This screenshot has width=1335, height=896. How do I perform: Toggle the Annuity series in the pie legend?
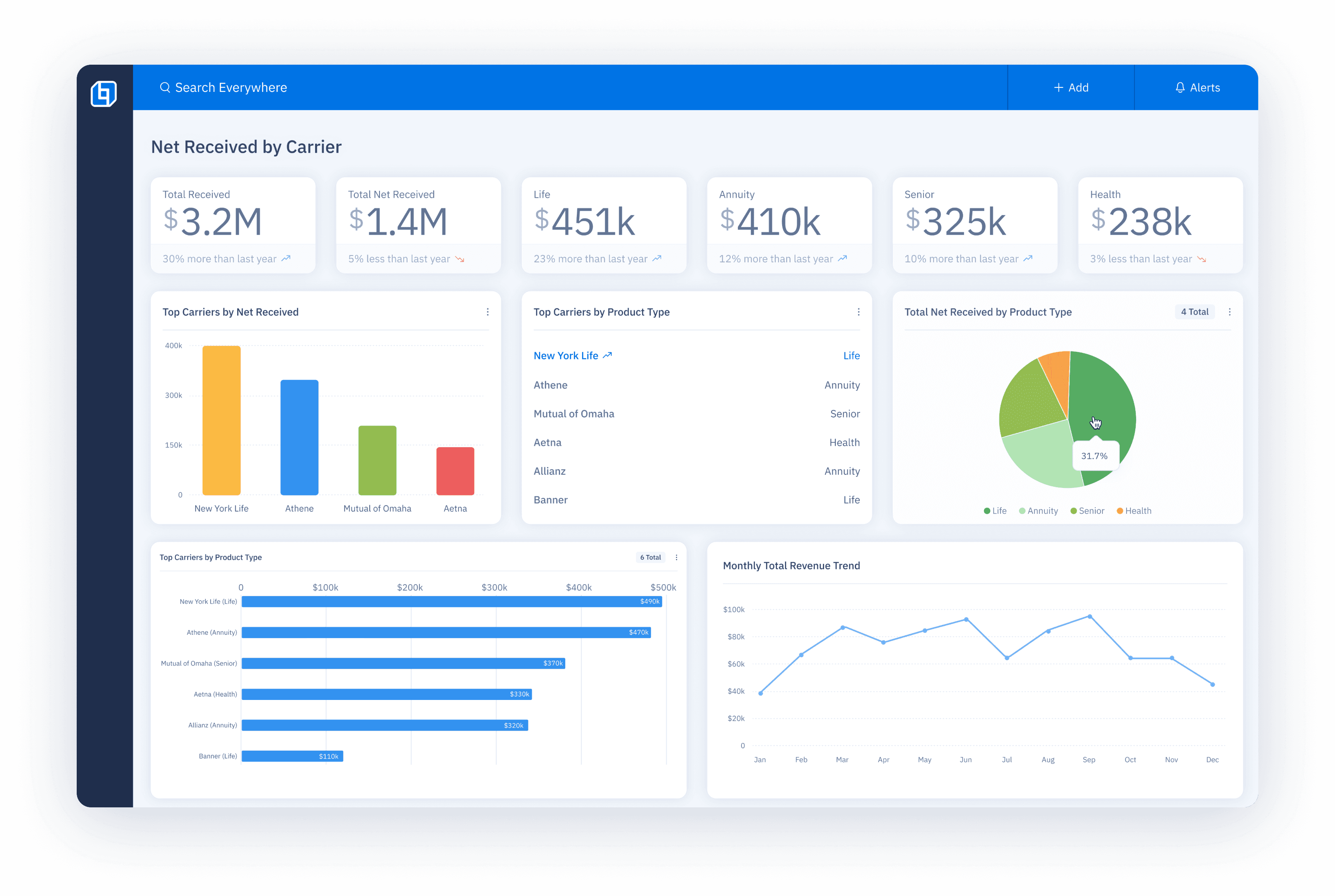click(x=1038, y=510)
